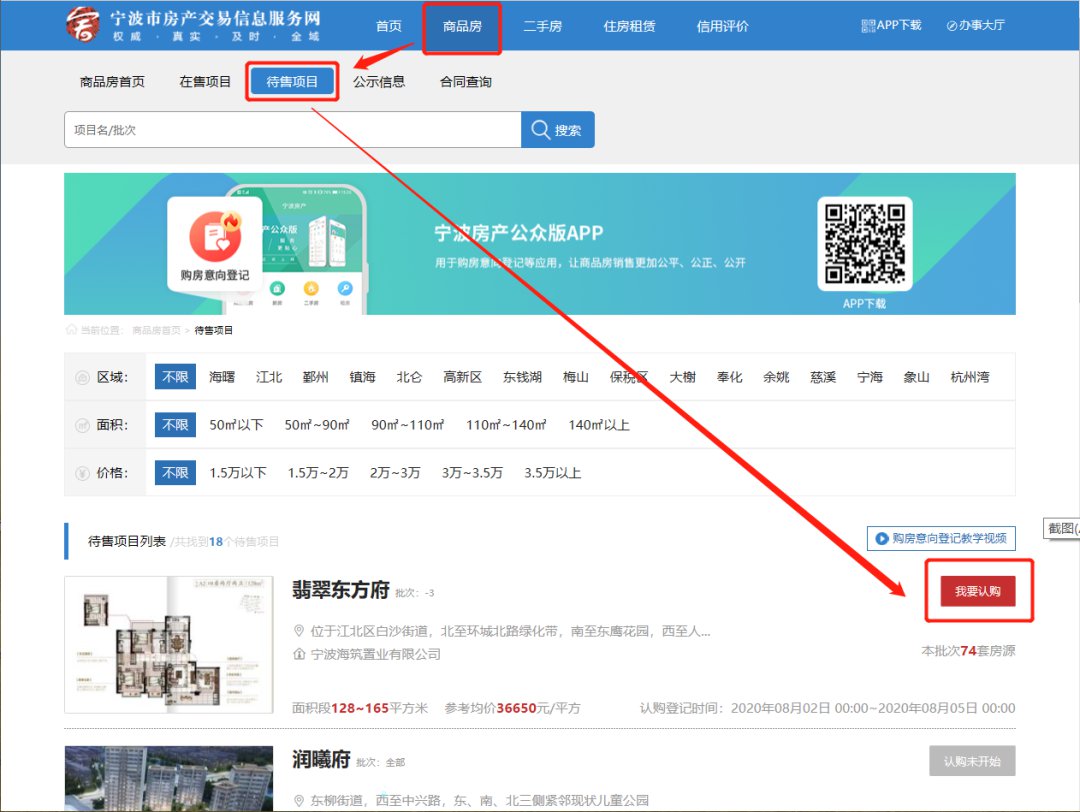The image size is (1080, 812).
Task: Click the home icon beside 当前位置
Action: (71, 329)
